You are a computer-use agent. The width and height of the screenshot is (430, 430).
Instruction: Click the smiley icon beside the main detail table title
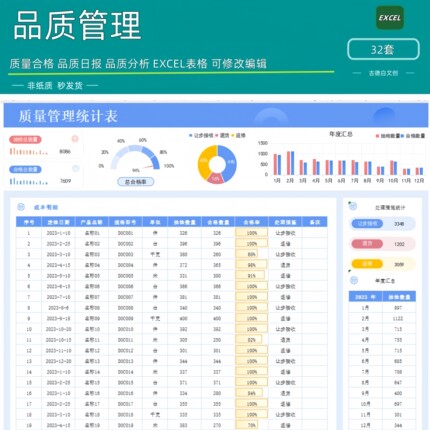pyautogui.click(x=21, y=207)
